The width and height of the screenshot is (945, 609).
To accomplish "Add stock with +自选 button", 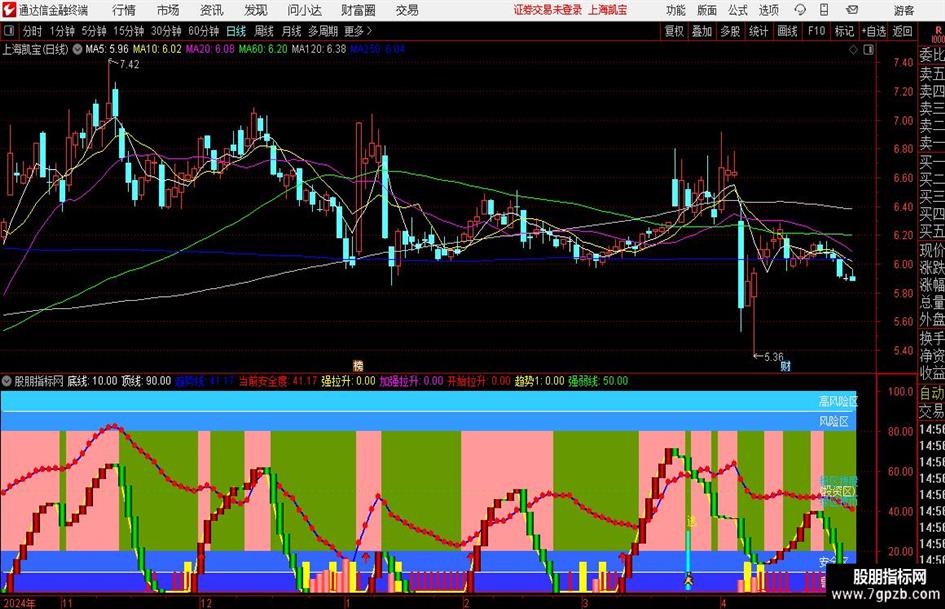I will (x=874, y=31).
